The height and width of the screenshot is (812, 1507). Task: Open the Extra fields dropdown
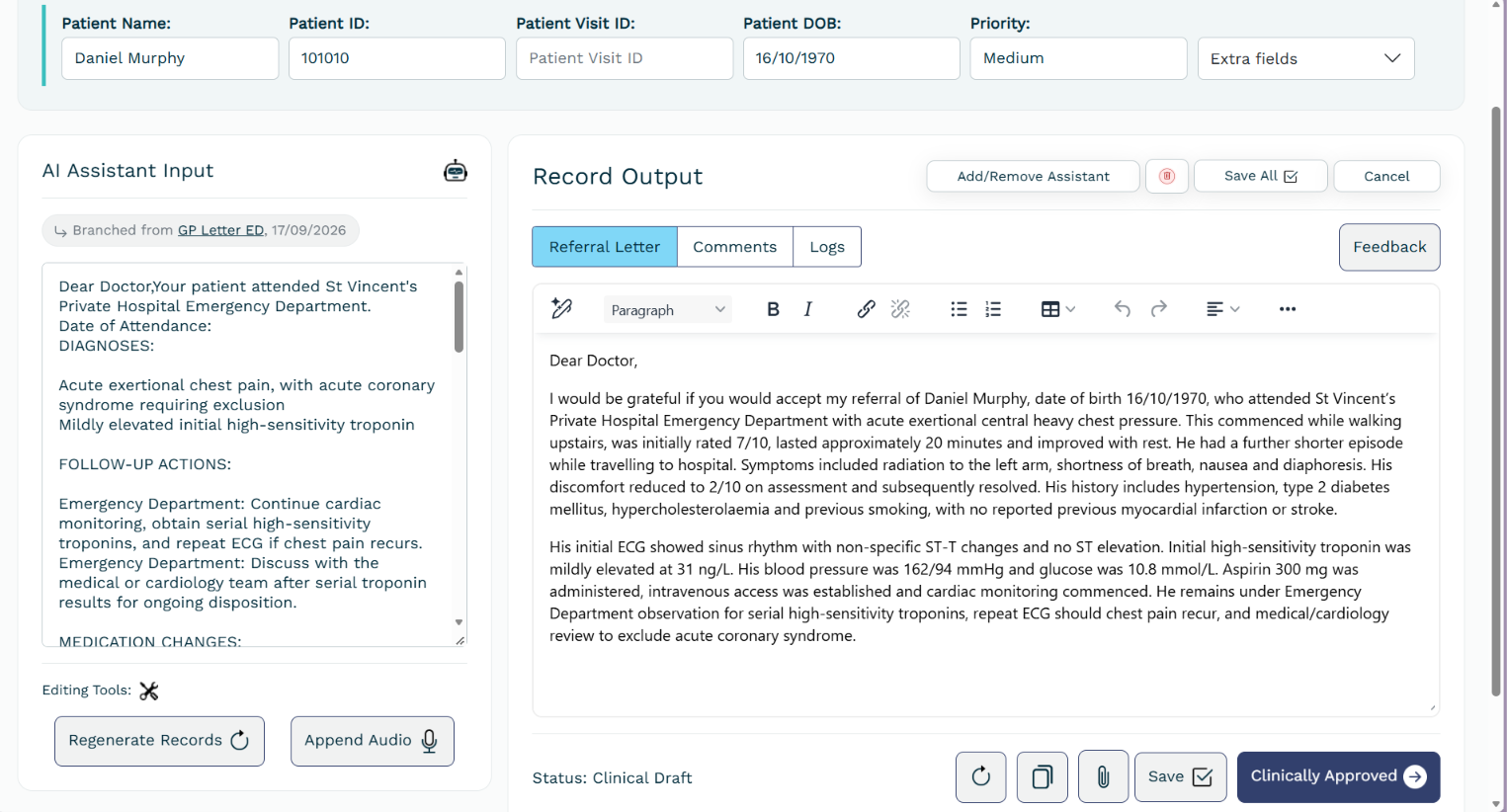click(1305, 58)
